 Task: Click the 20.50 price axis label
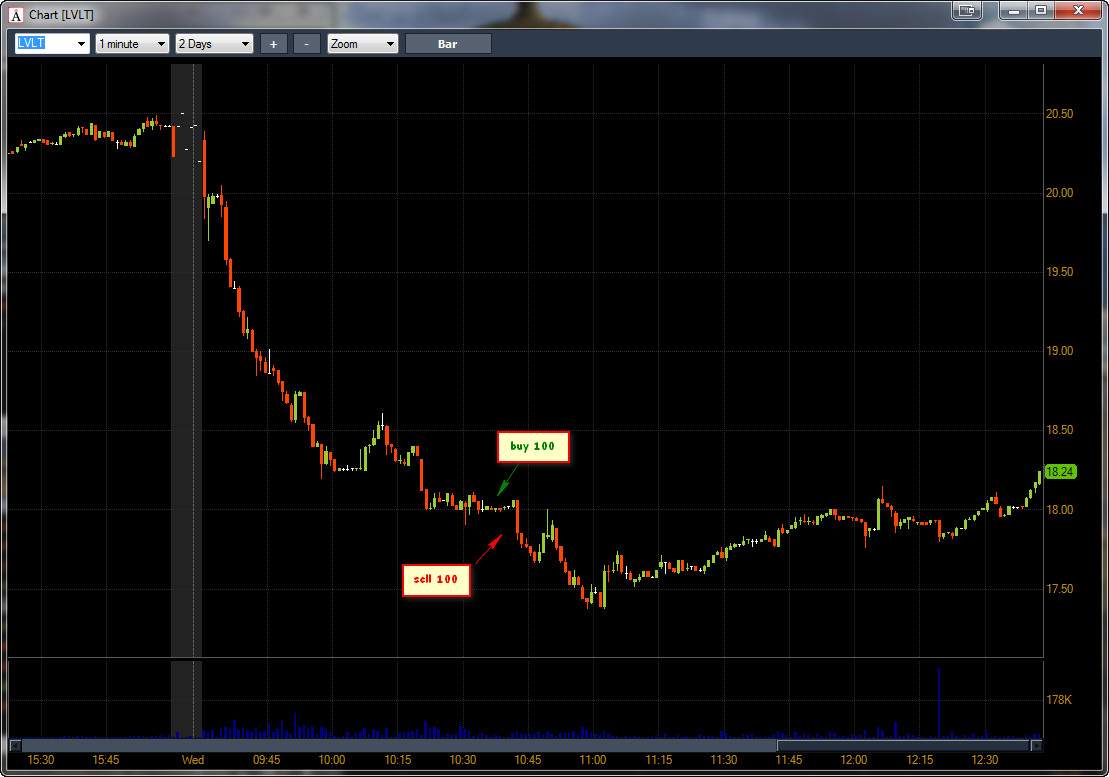coord(1059,114)
